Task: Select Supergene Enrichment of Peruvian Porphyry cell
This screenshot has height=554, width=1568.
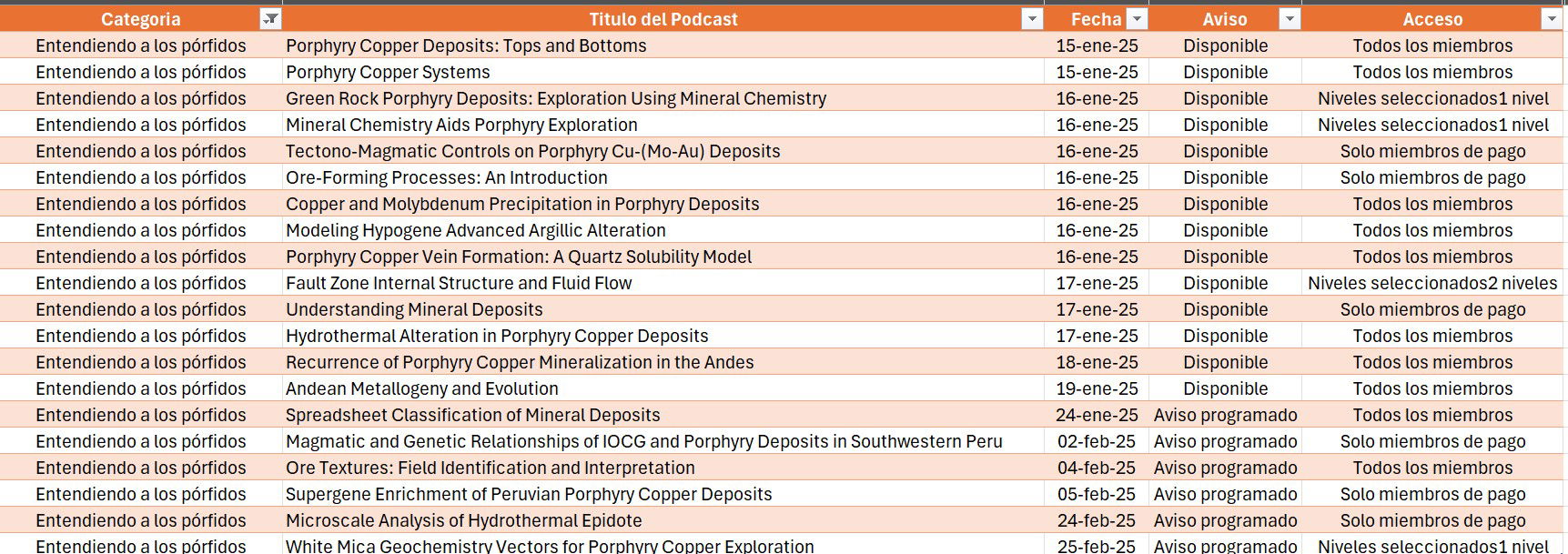Action: (529, 494)
